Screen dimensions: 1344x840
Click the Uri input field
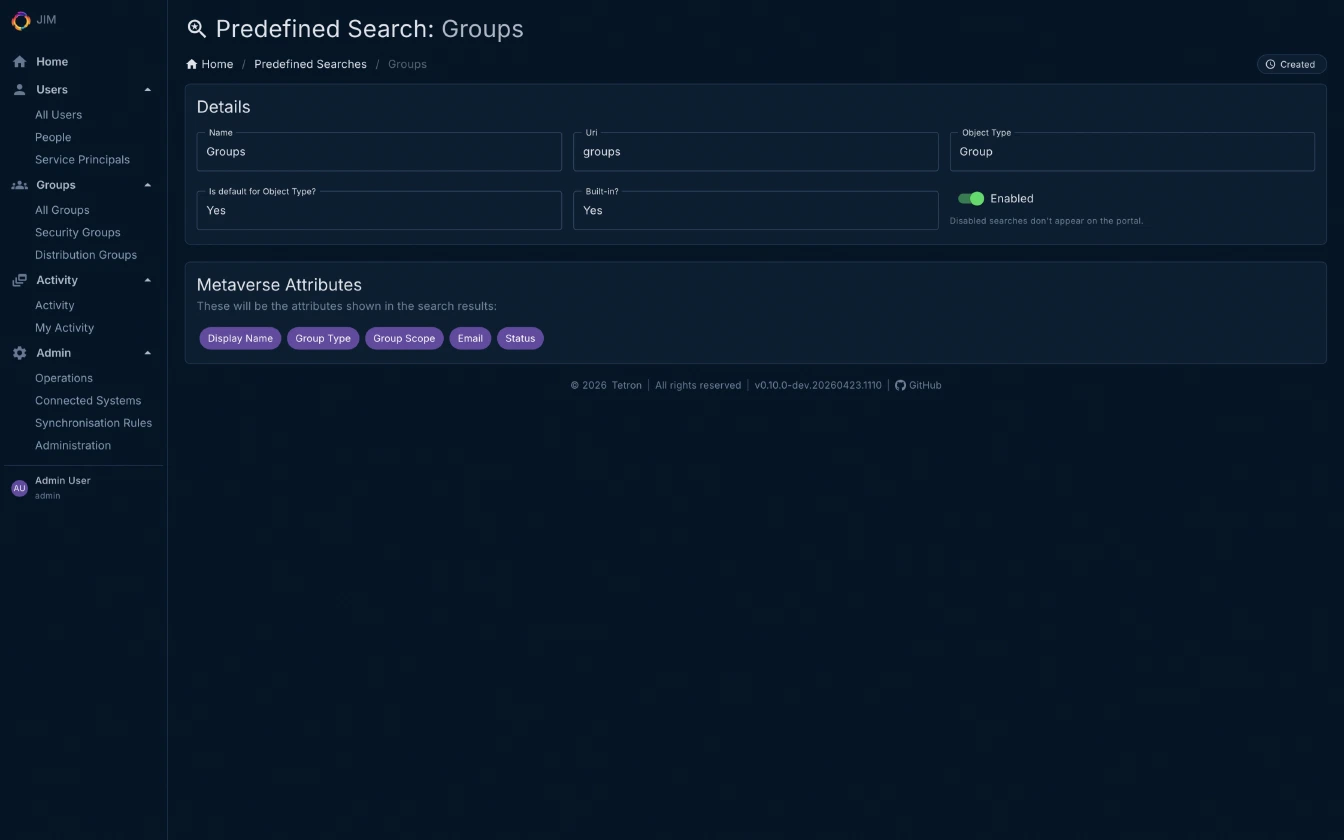(755, 152)
